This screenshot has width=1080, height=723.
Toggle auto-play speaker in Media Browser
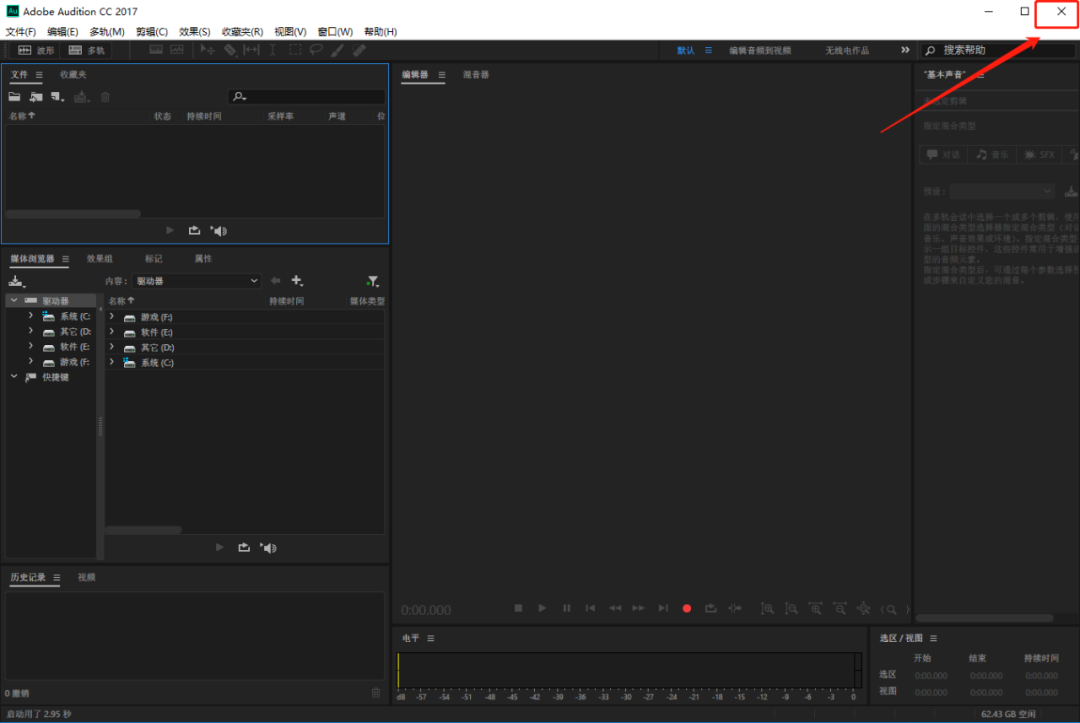(269, 548)
